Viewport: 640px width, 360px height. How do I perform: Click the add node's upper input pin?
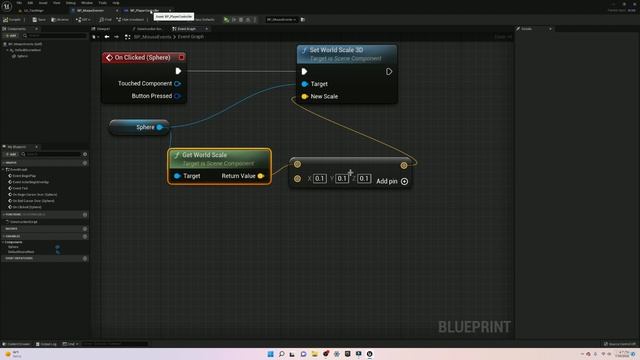tap(298, 164)
